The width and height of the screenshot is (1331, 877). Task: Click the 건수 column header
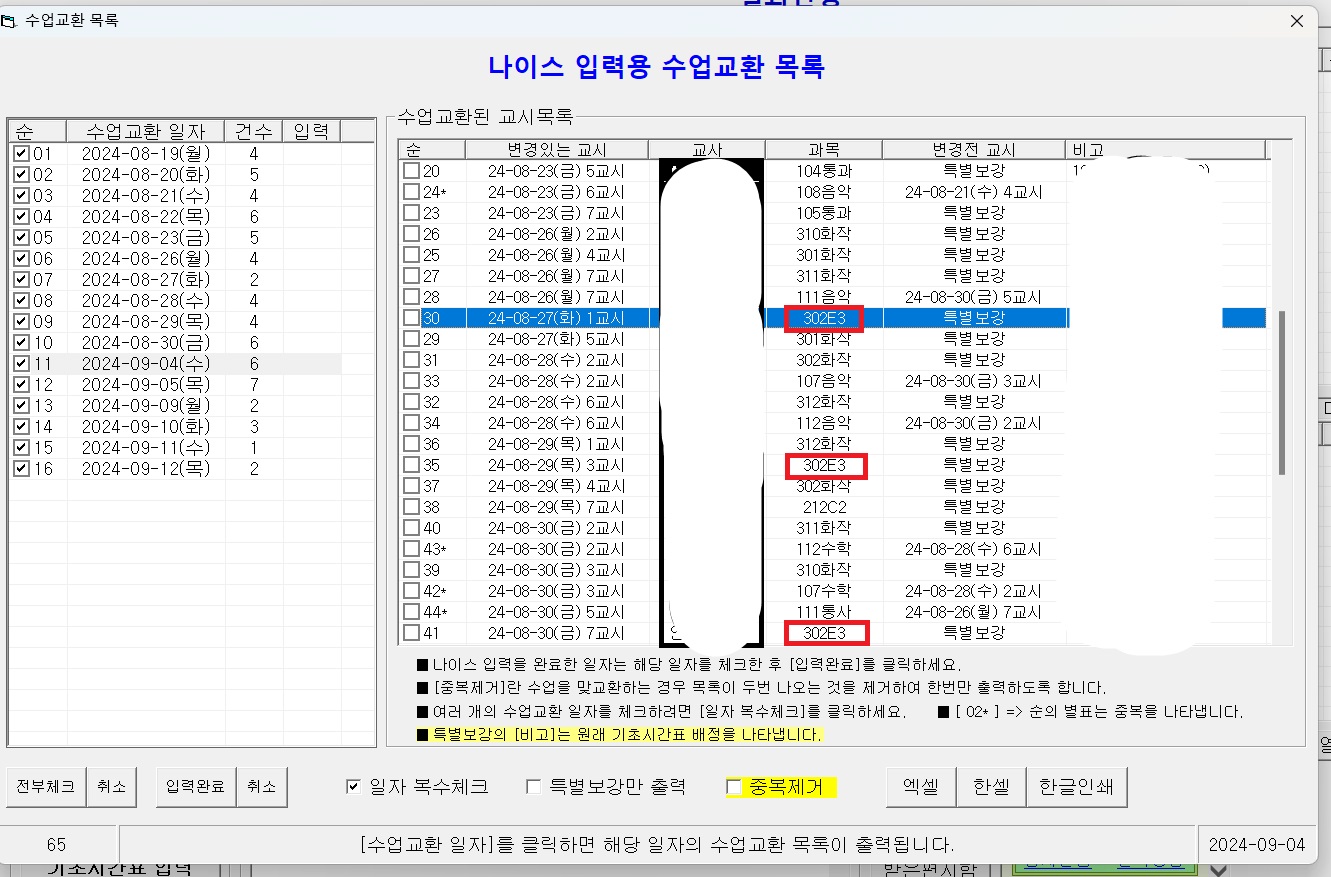[x=254, y=131]
